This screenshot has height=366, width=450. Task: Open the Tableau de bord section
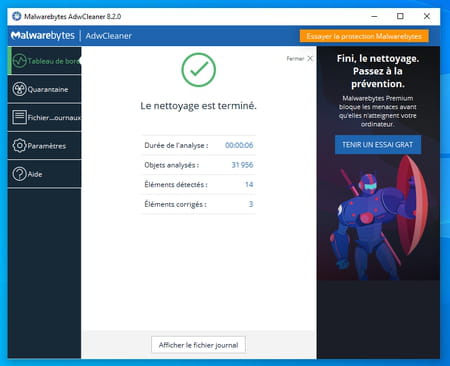pos(45,61)
